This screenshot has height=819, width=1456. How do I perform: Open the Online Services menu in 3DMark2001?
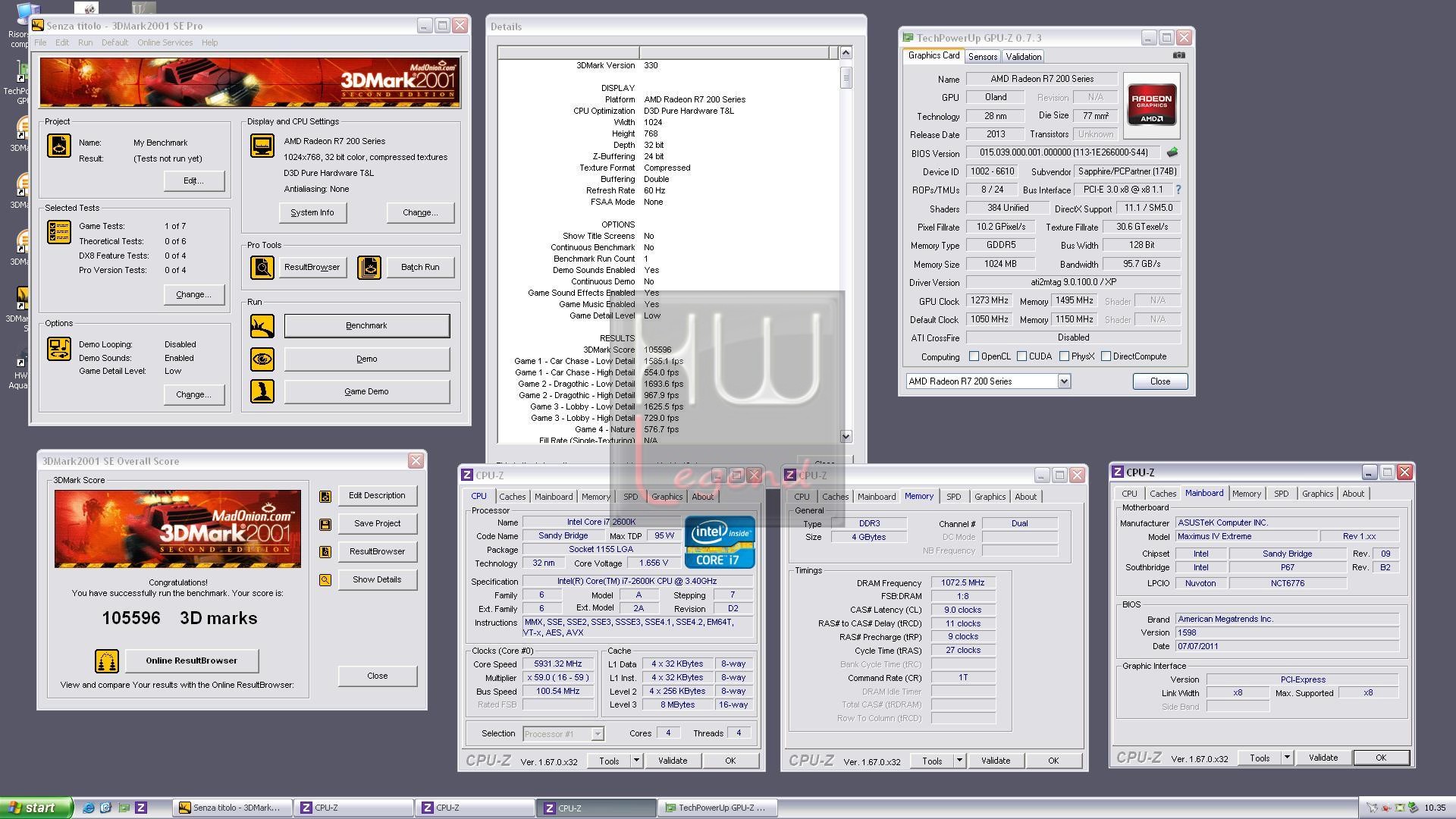coord(165,42)
